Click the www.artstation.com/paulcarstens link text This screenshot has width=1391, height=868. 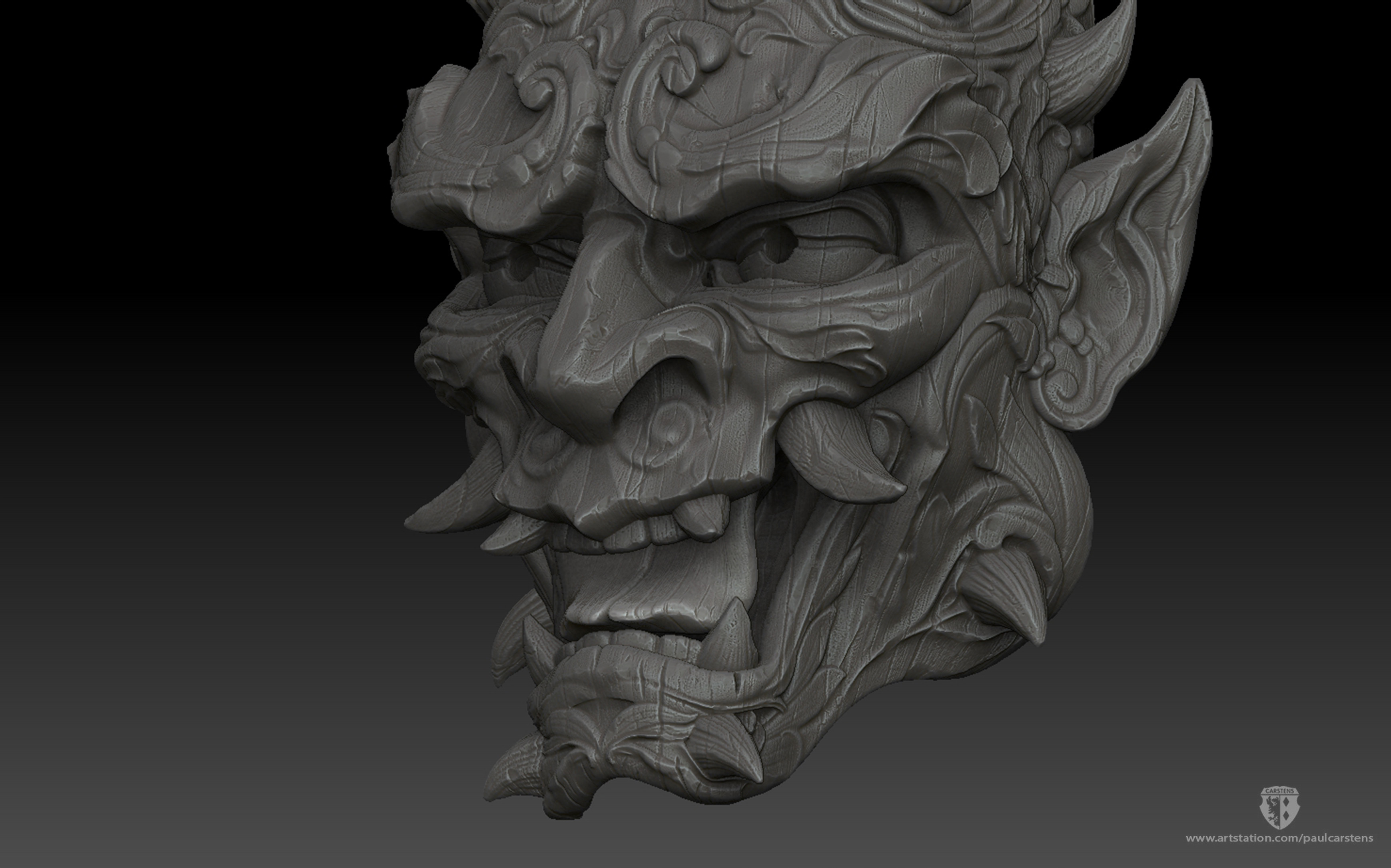[x=1279, y=838]
